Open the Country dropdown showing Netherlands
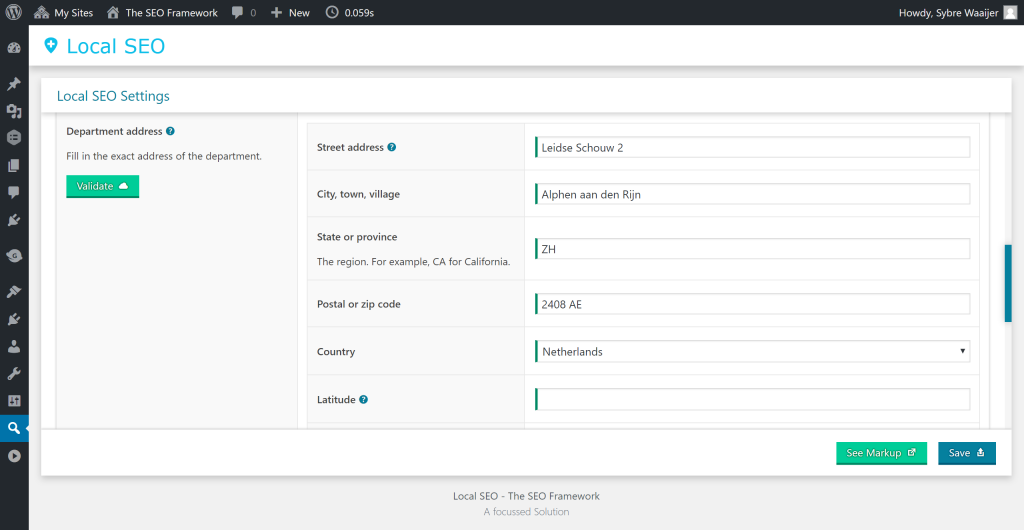Viewport: 1024px width, 530px height. pos(753,351)
